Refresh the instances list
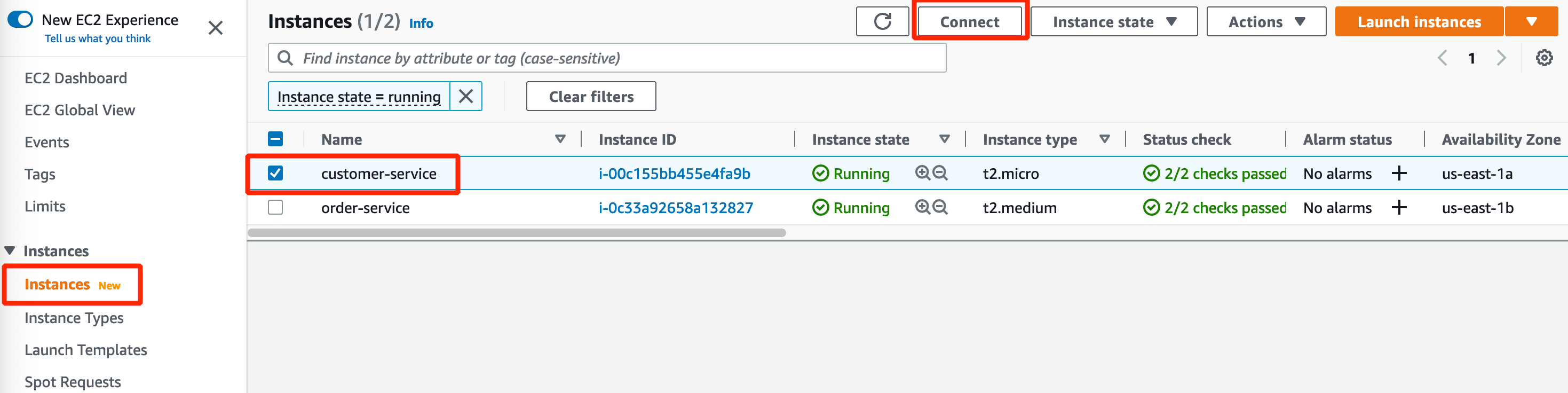Viewport: 1568px width, 393px height. (x=882, y=21)
